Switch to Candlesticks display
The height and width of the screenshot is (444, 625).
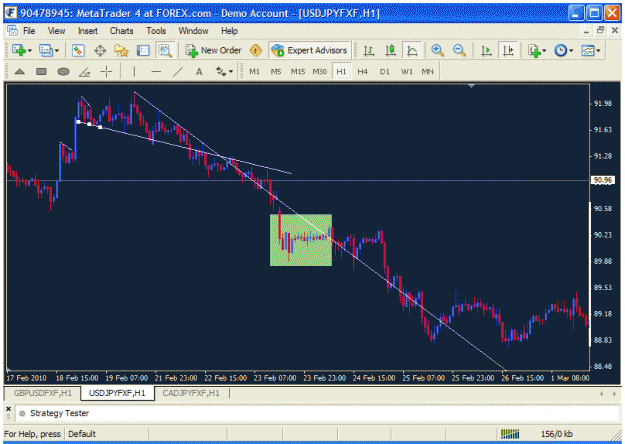click(390, 51)
